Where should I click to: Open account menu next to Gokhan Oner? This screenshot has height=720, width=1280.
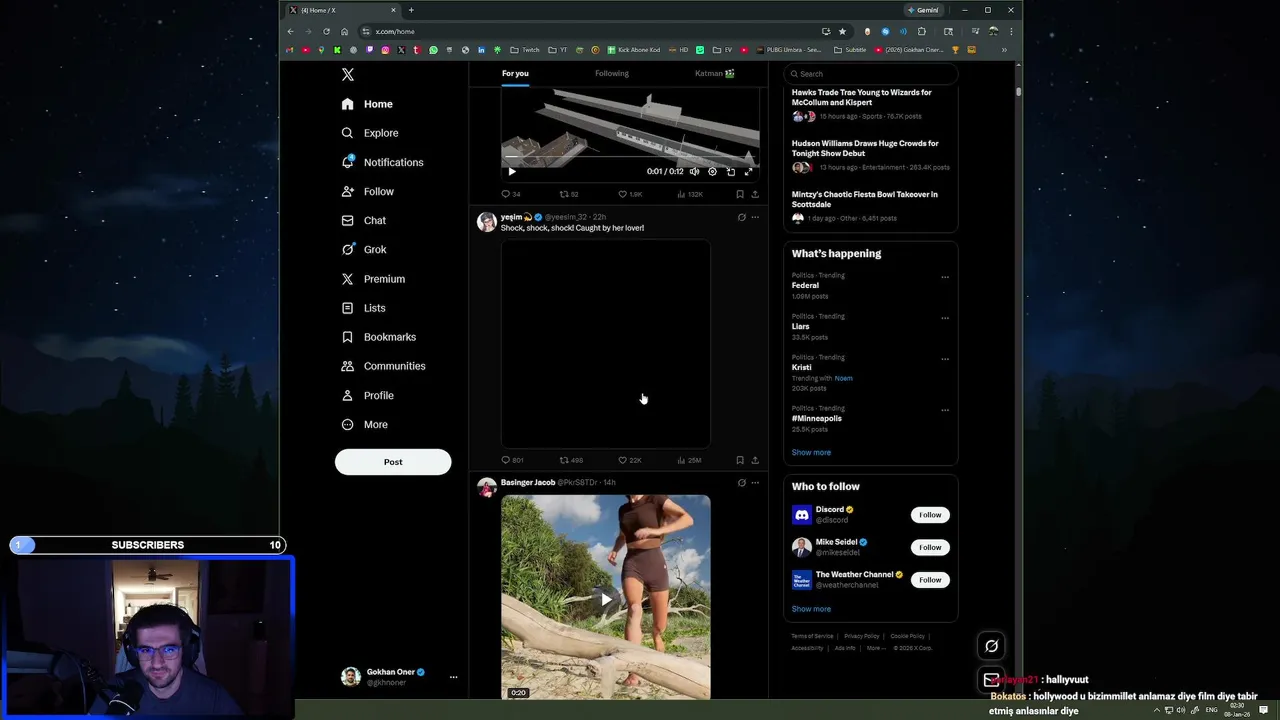(x=453, y=677)
